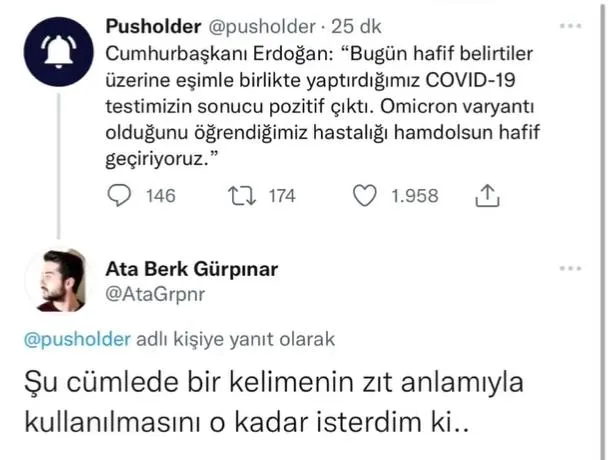Open more options on Pusholder's tweet

point(571,22)
